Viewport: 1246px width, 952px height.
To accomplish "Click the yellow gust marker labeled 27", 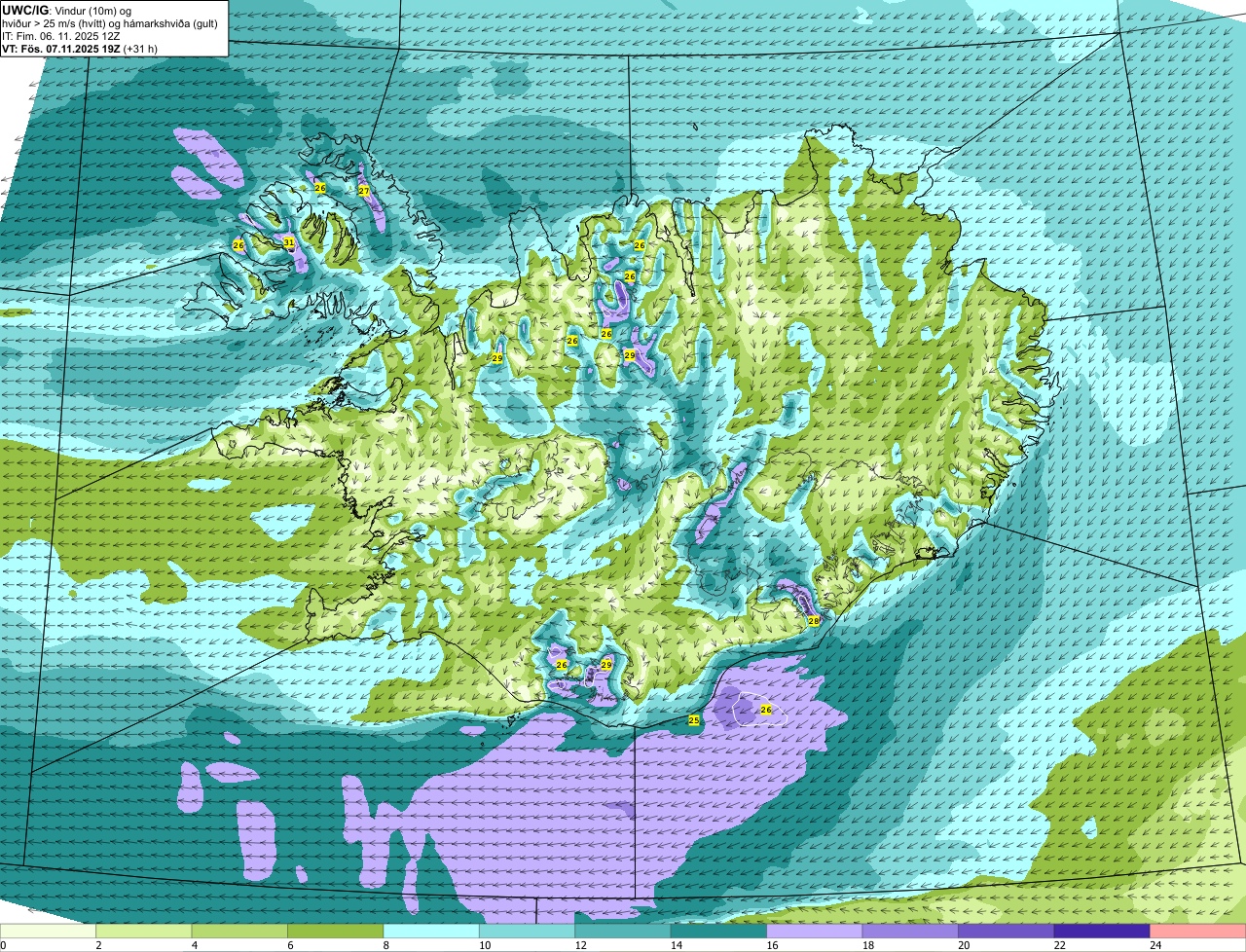I will coord(363,191).
